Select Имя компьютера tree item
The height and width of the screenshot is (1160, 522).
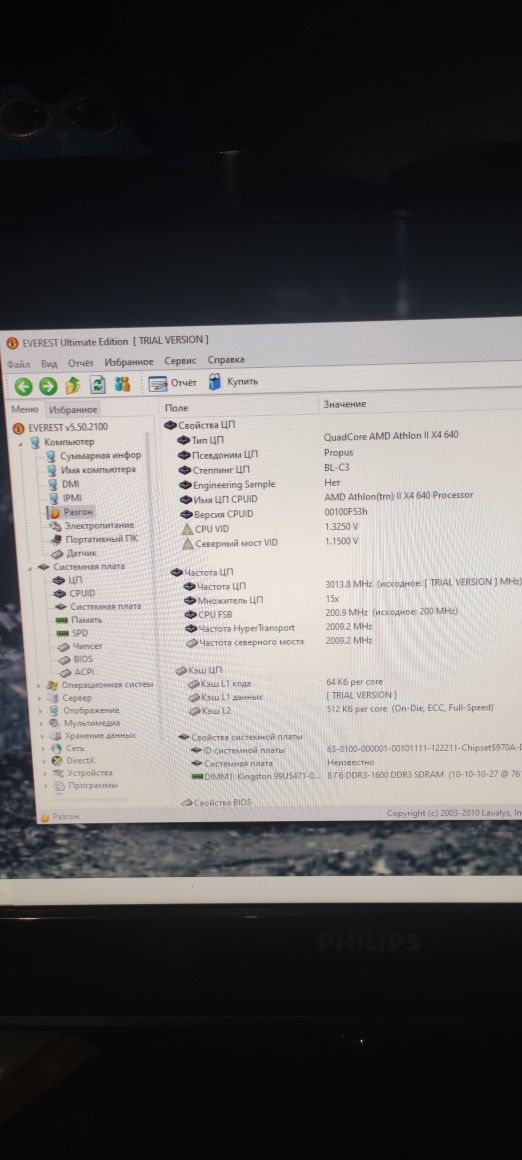click(91, 470)
